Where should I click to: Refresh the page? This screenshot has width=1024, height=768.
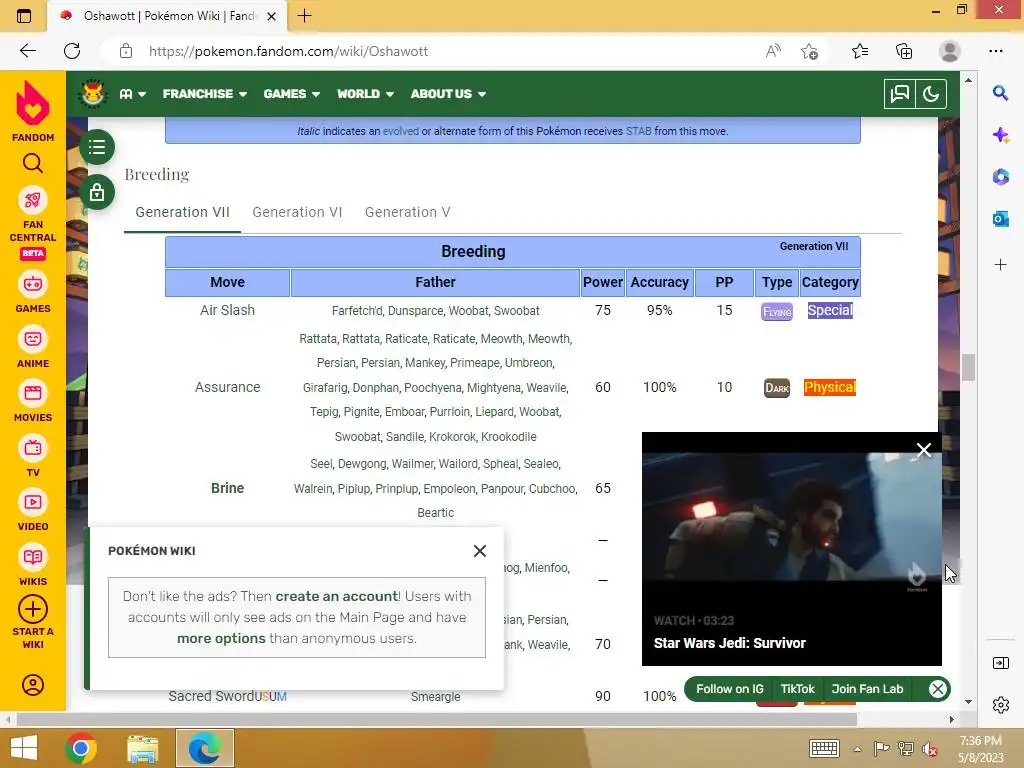[72, 51]
